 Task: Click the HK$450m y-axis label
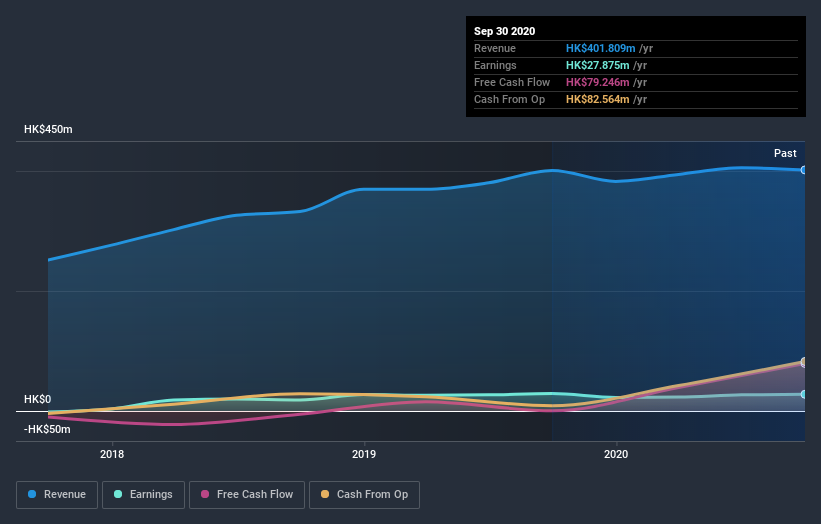[48, 129]
